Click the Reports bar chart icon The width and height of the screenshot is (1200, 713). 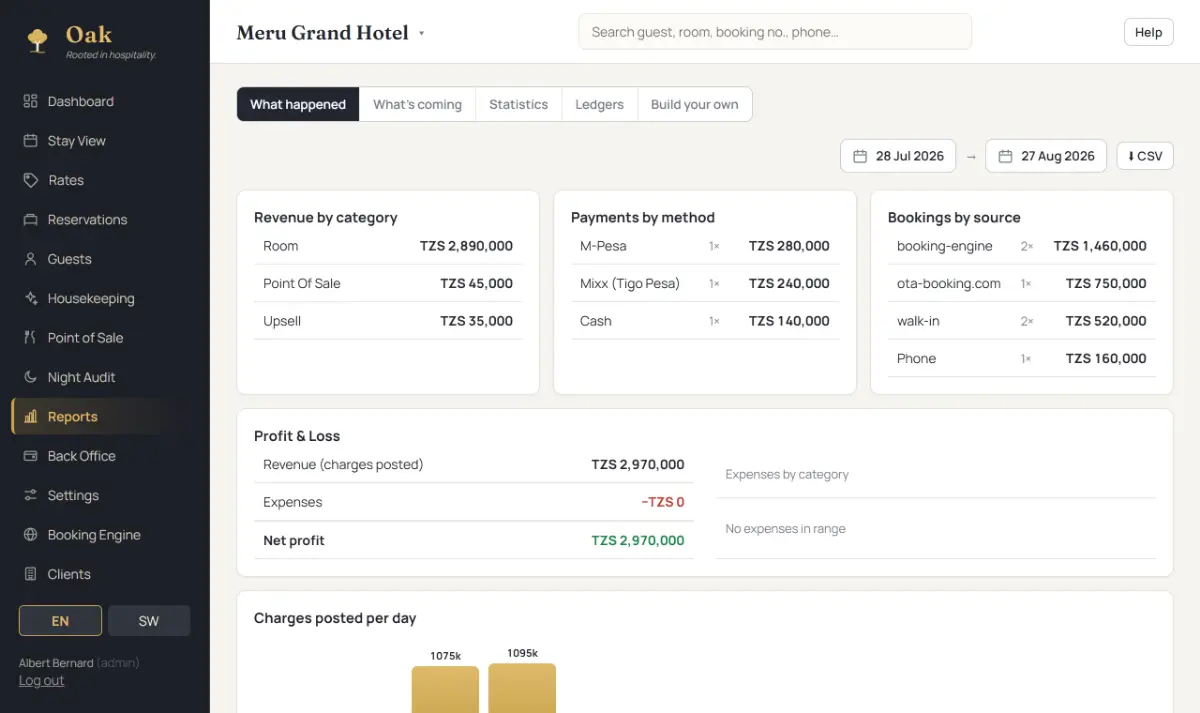(30, 417)
